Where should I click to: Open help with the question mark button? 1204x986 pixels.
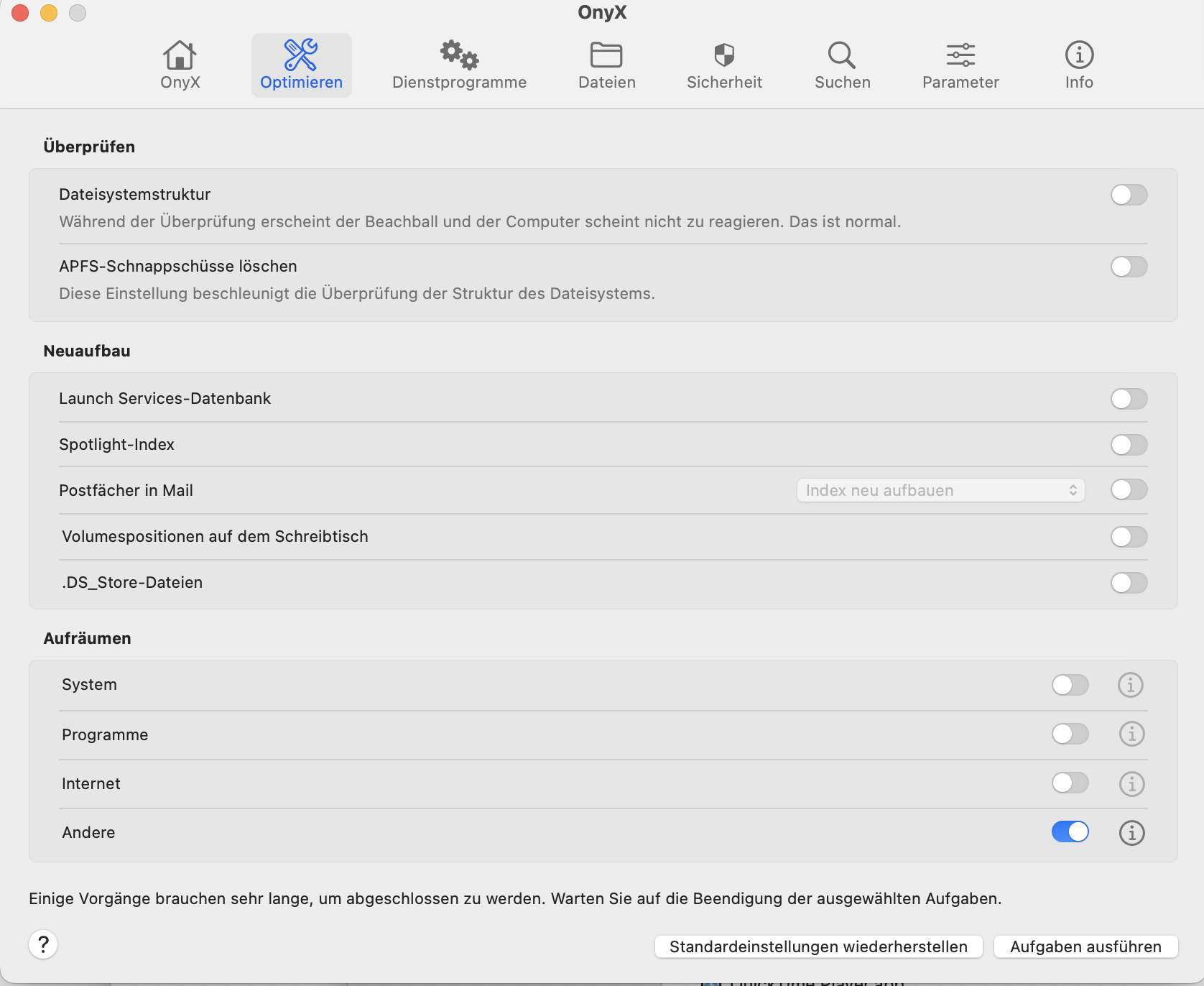[x=43, y=944]
